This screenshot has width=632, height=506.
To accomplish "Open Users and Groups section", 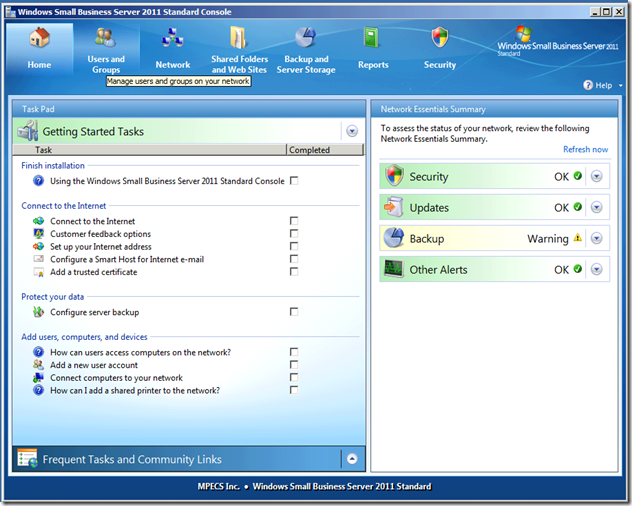I will click(105, 40).
